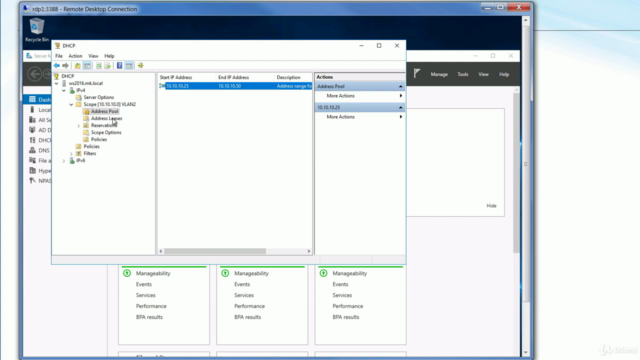Viewport: 640px width, 360px height.
Task: Select Scope Options in the tree
Action: (106, 133)
